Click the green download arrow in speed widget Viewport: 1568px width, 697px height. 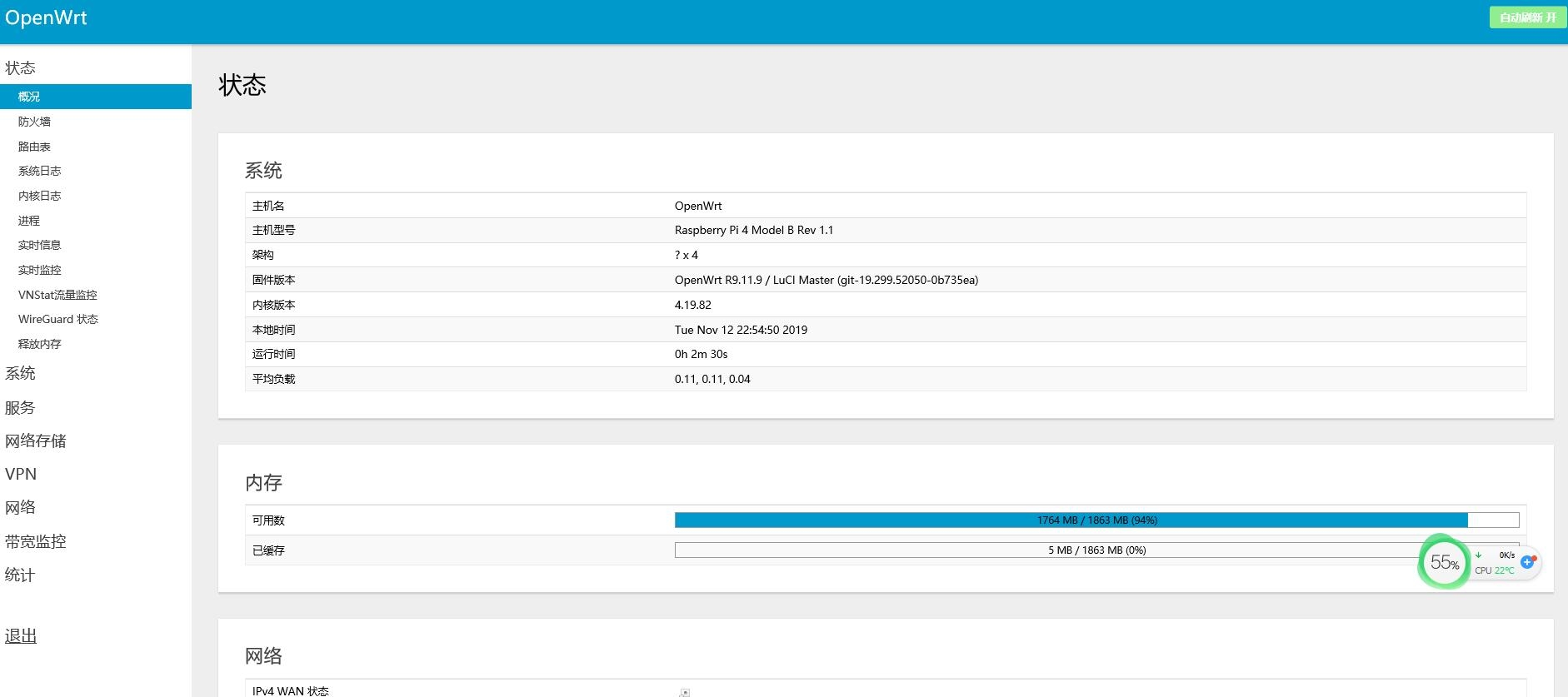pos(1478,555)
